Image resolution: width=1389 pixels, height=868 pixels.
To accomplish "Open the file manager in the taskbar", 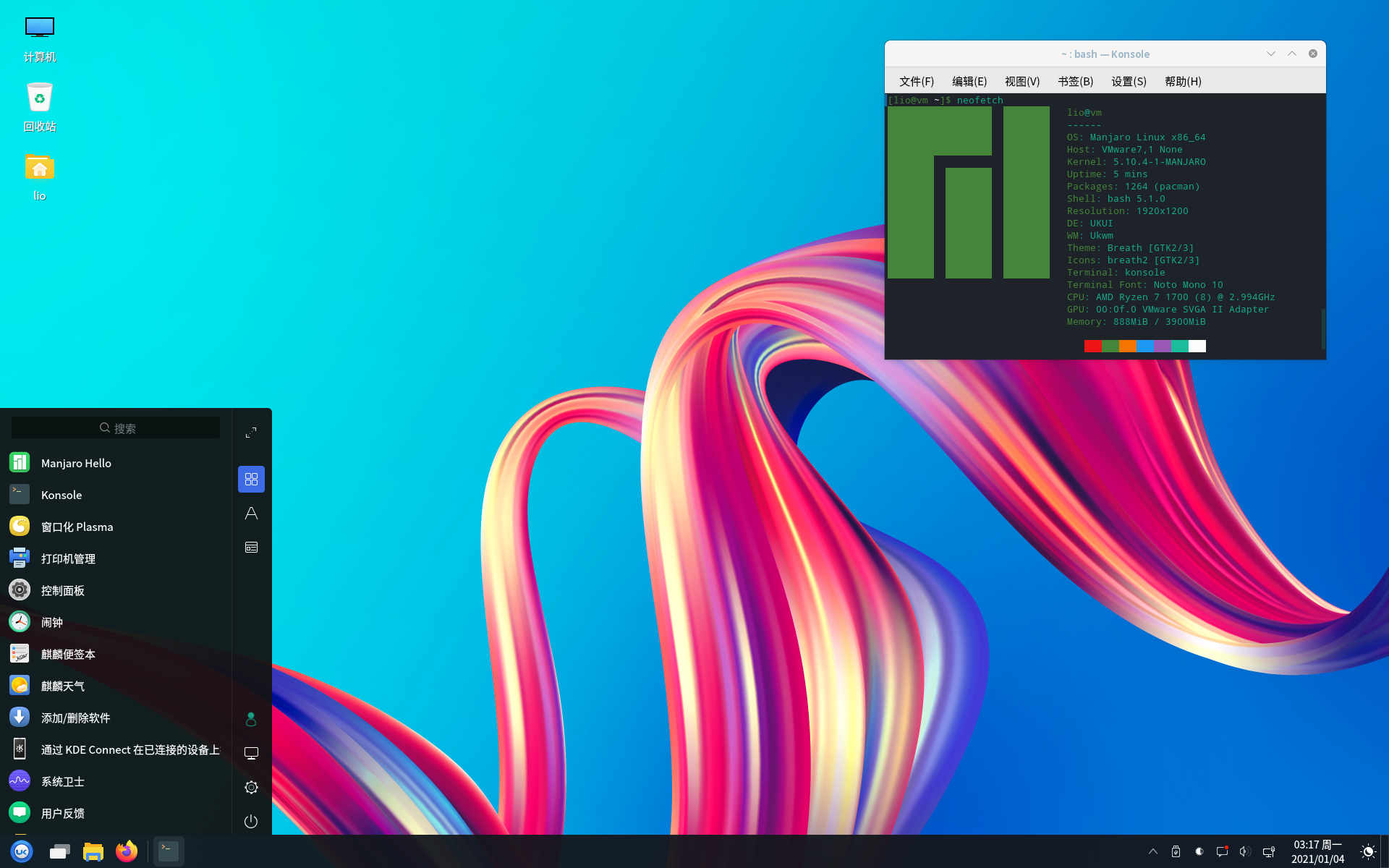I will pyautogui.click(x=93, y=851).
